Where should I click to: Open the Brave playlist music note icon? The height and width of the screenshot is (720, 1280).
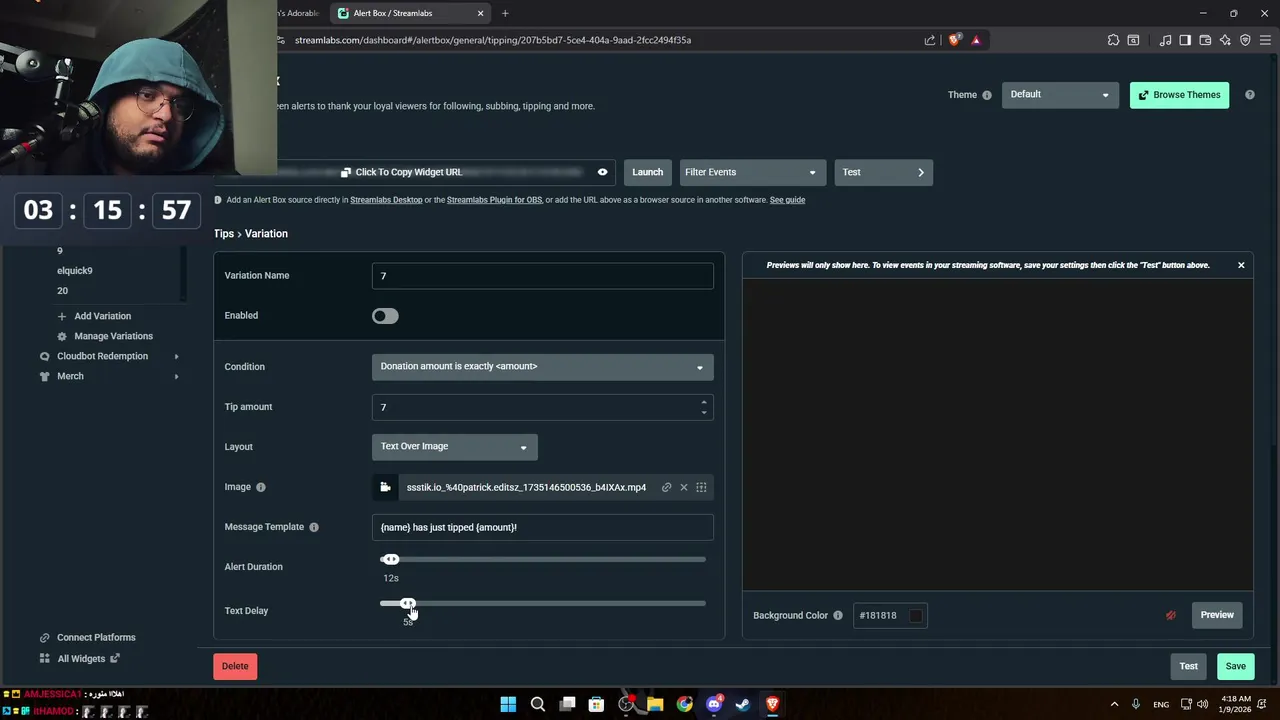tap(1165, 40)
